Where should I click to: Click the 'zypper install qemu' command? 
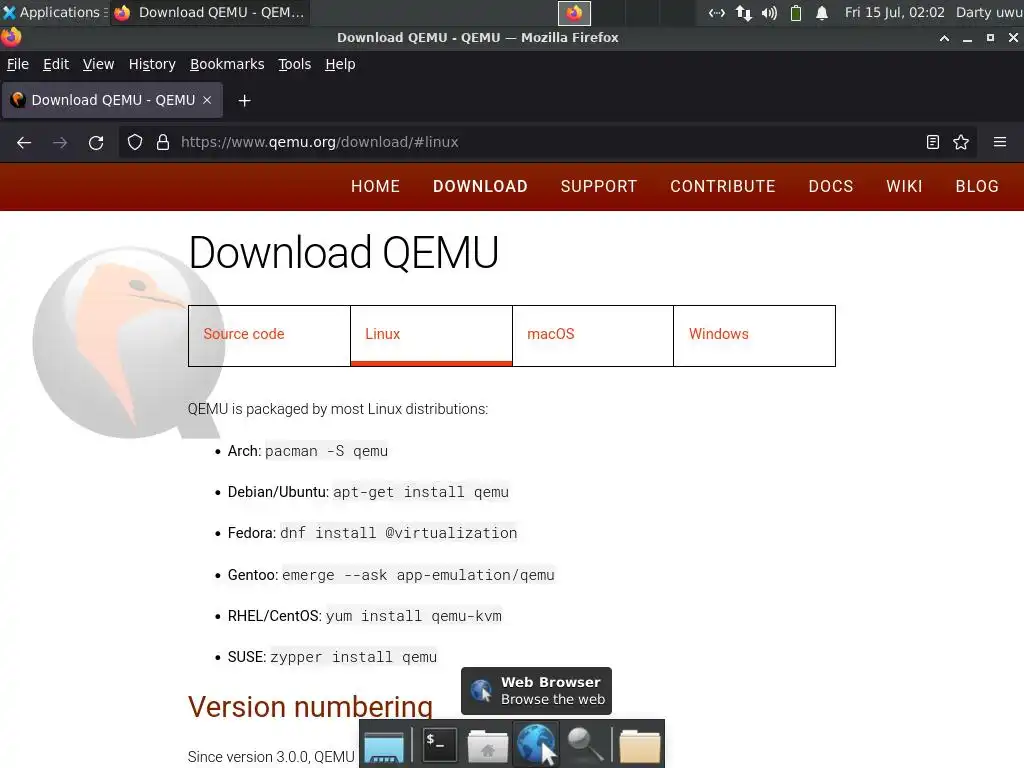coord(353,658)
